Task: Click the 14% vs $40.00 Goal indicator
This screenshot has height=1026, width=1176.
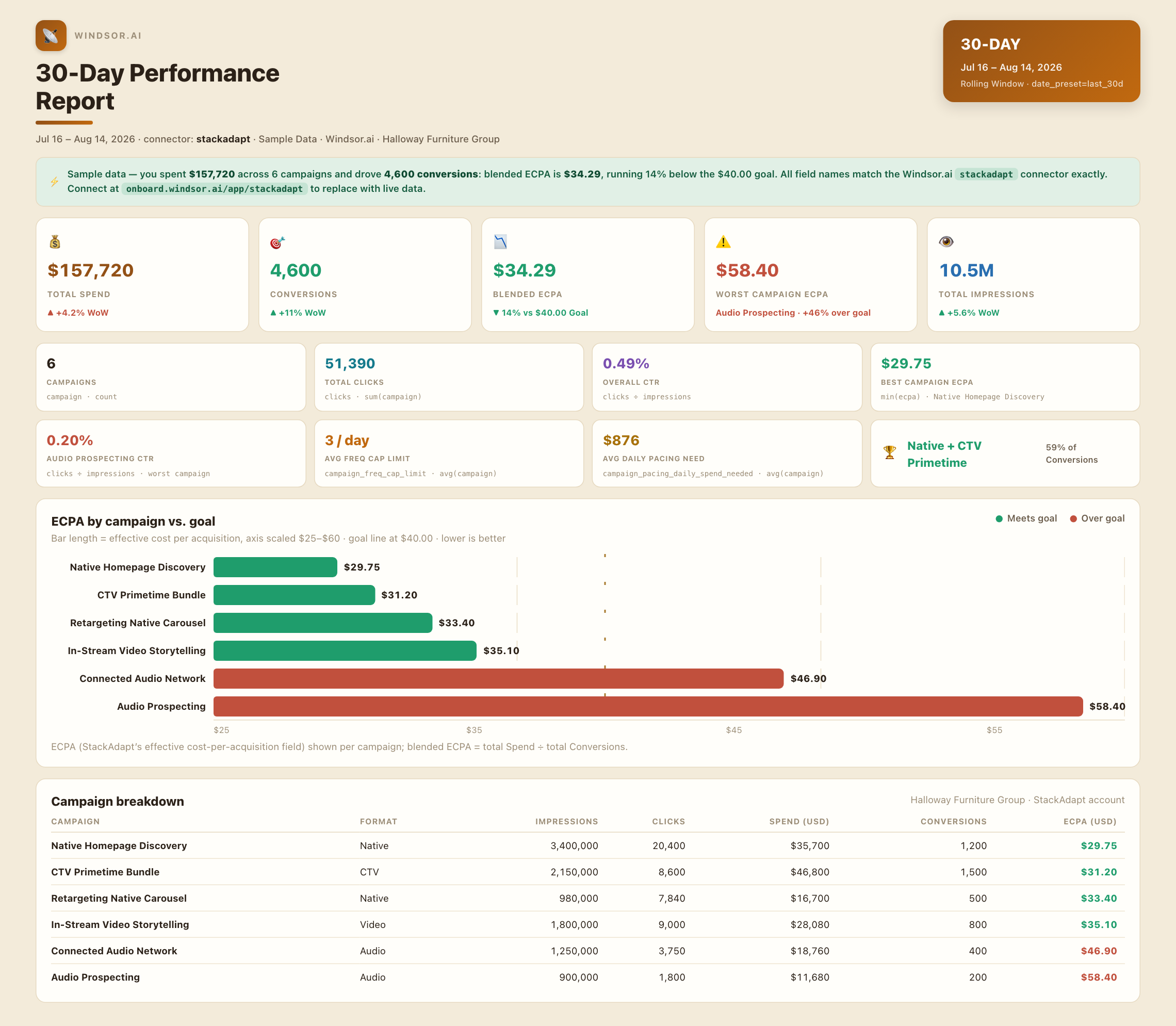Action: [x=541, y=313]
